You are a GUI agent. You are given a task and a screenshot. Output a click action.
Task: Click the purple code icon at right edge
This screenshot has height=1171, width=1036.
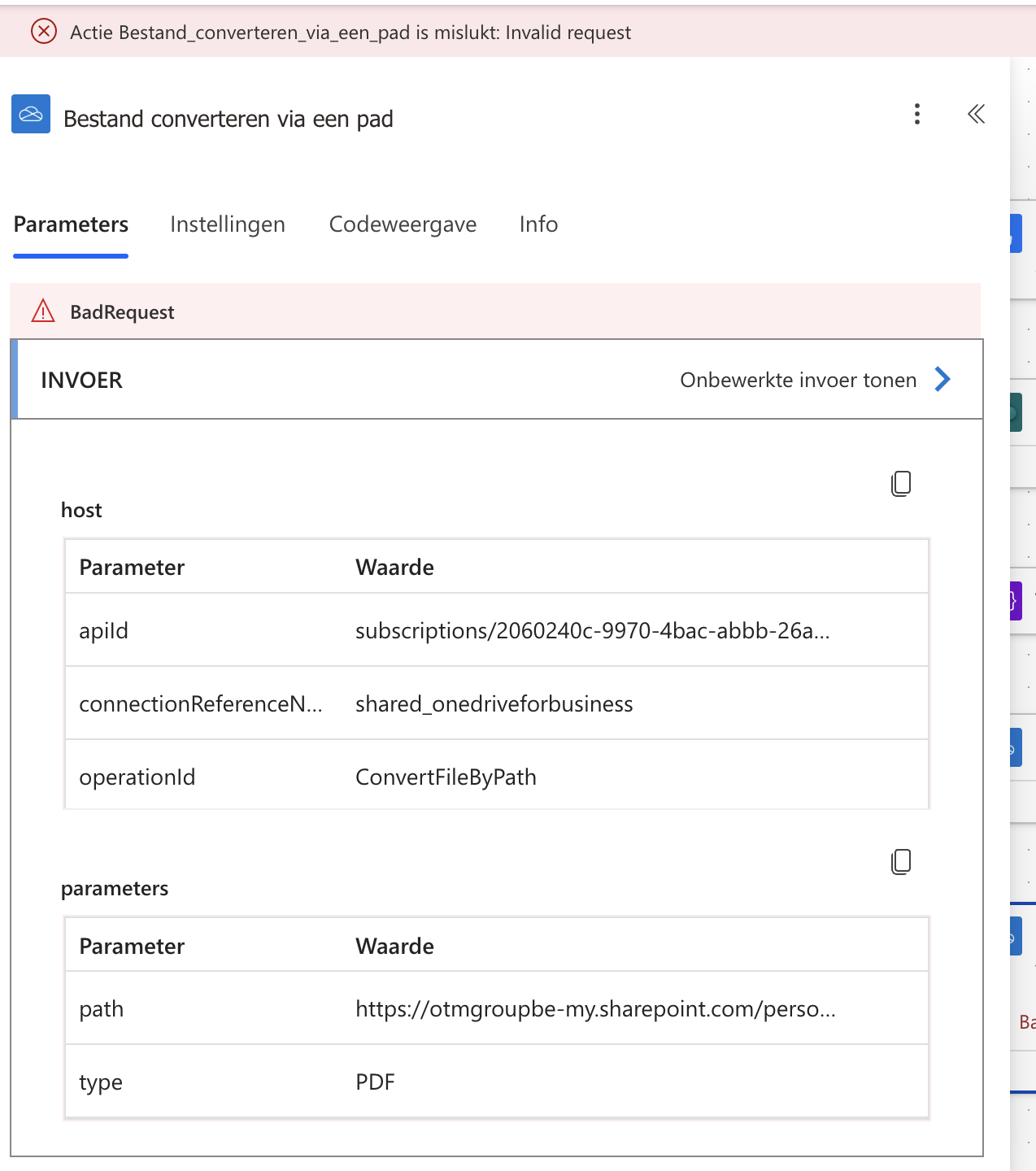pyautogui.click(x=1015, y=601)
